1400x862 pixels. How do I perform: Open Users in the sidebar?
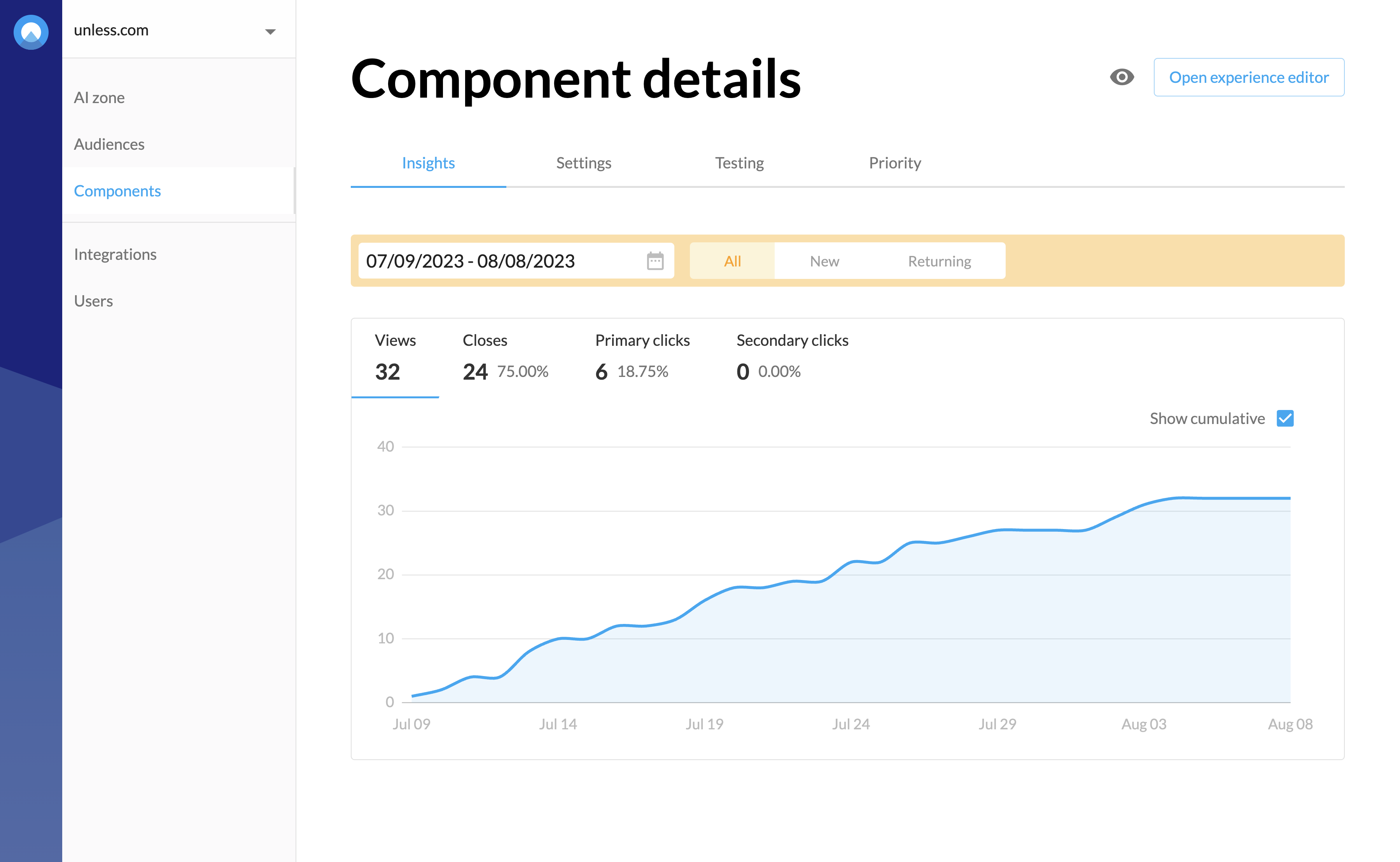point(93,301)
